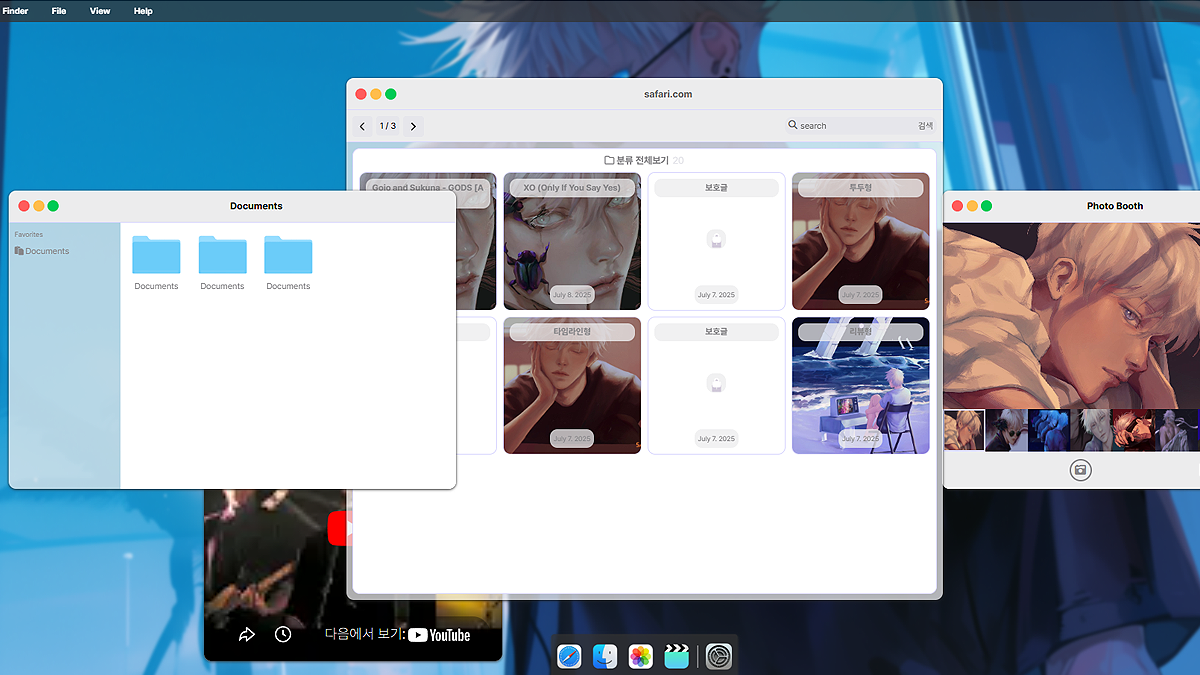
Task: Open System Preferences from the dock
Action: 720,656
